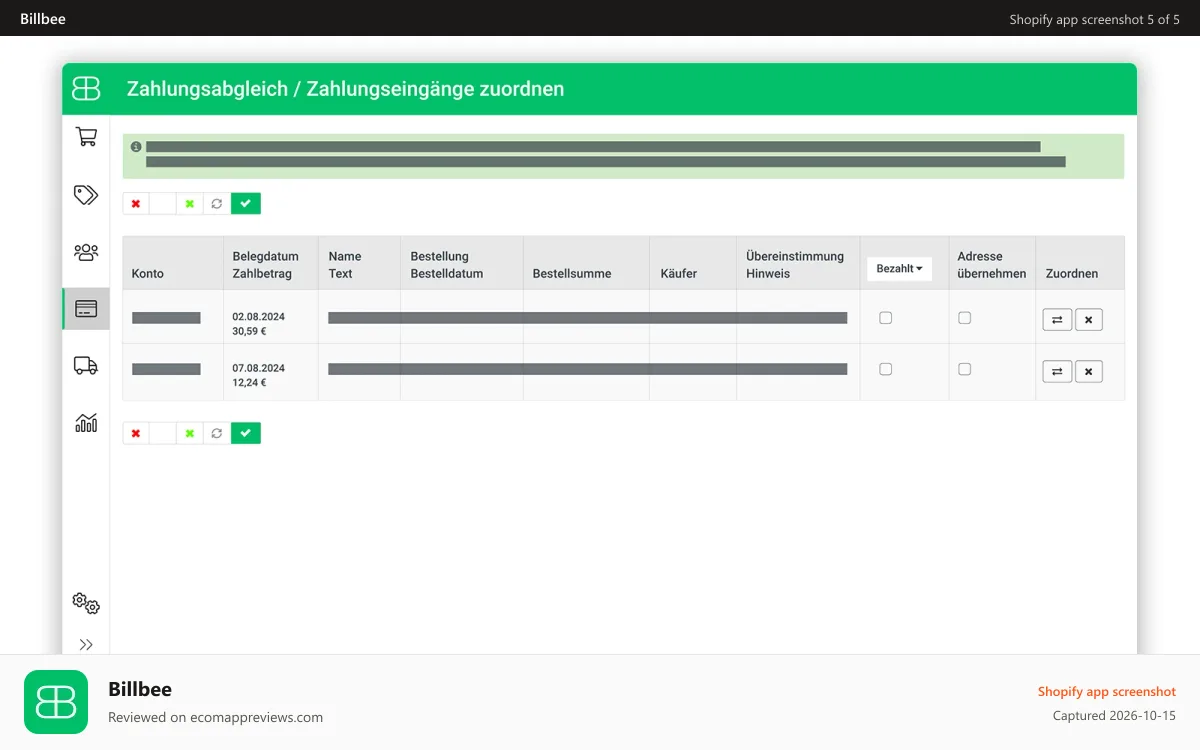Click assign arrows button in 02.08.2024 row
Image resolution: width=1200 pixels, height=750 pixels.
pos(1057,320)
